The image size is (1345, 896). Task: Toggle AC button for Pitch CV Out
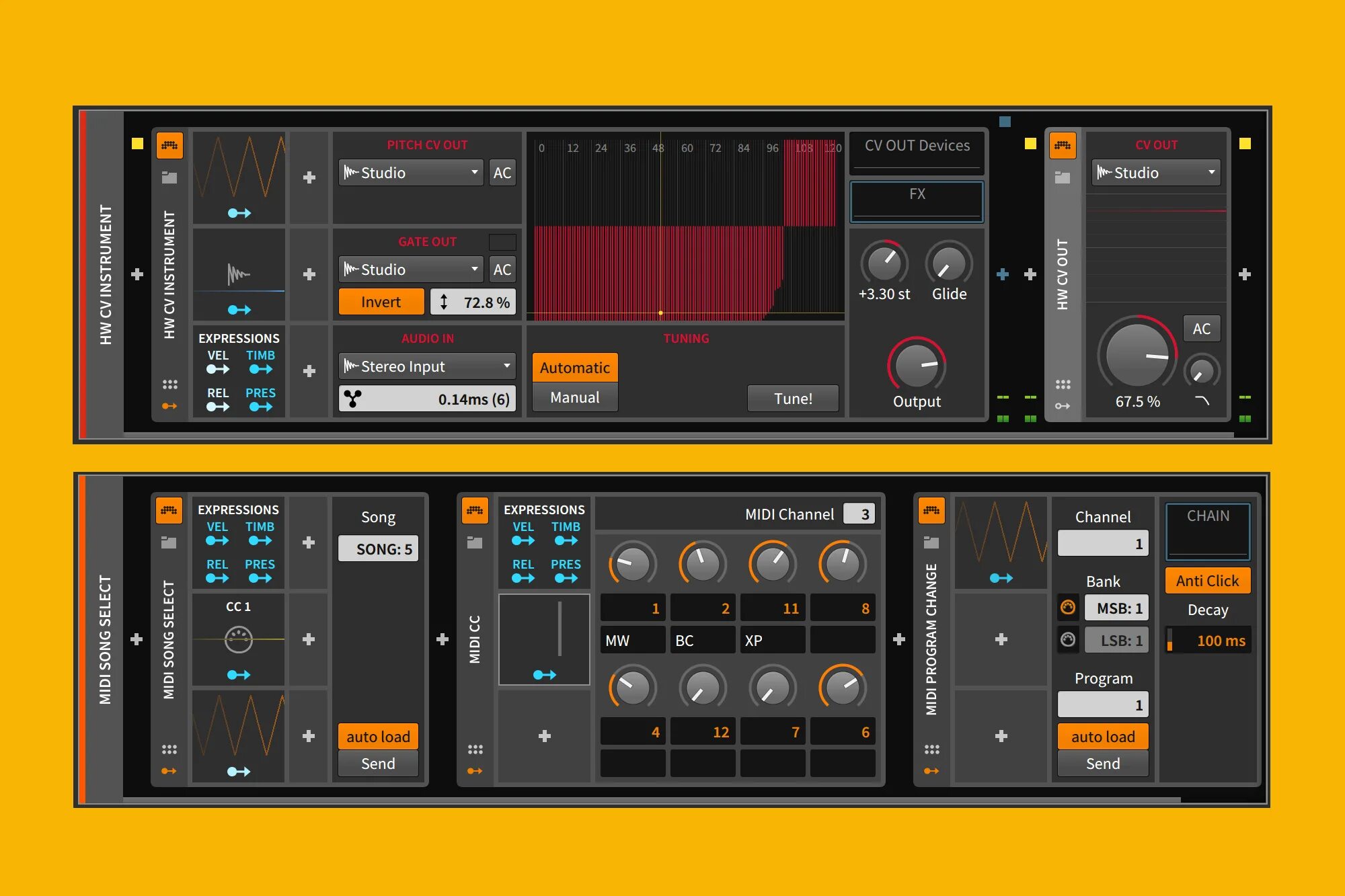pos(502,173)
